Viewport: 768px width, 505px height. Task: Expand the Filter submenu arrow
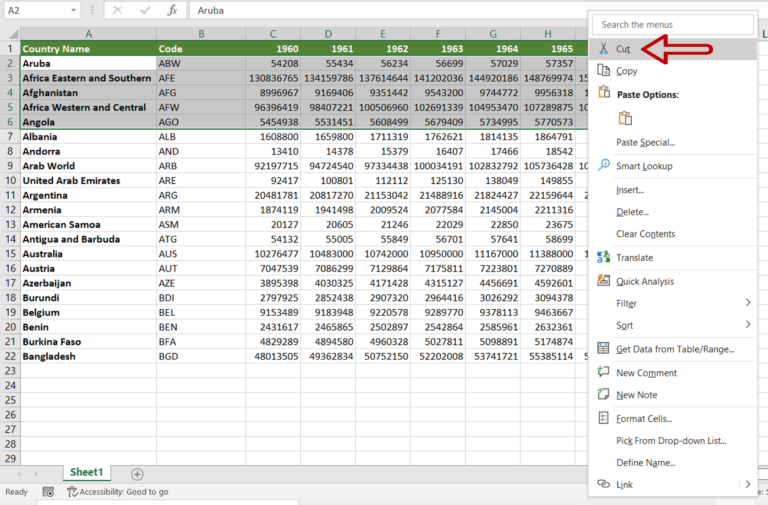point(748,303)
